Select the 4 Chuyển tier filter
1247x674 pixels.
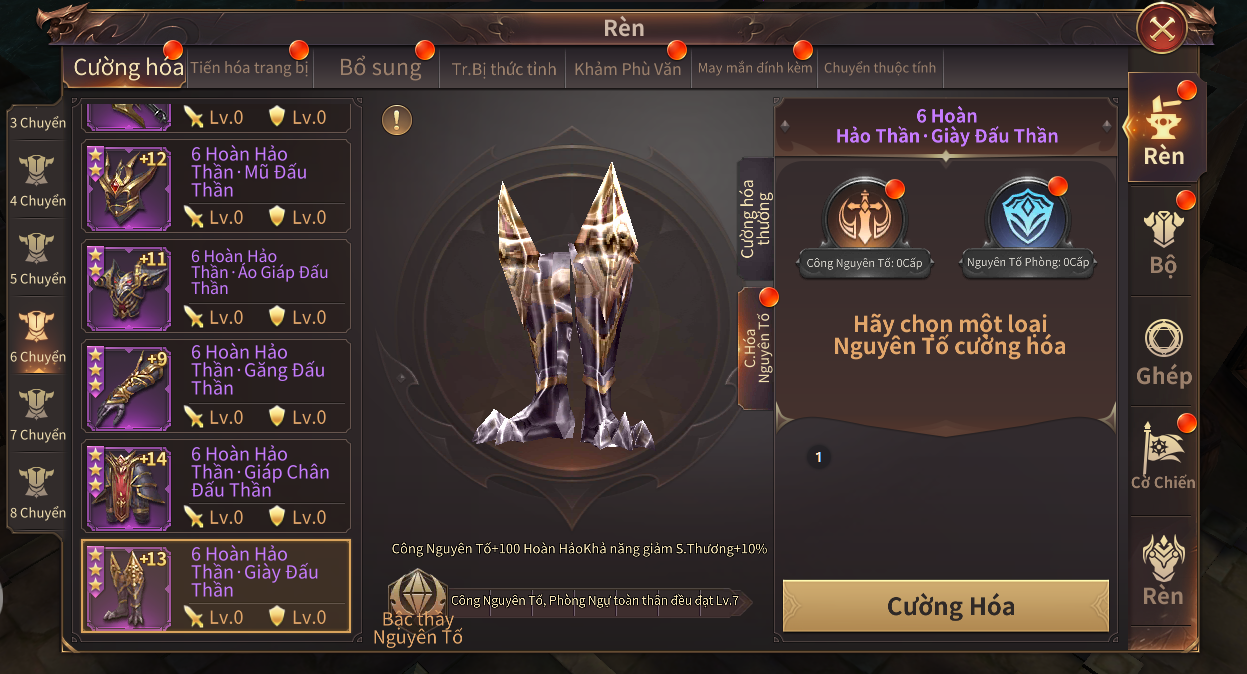(x=38, y=182)
